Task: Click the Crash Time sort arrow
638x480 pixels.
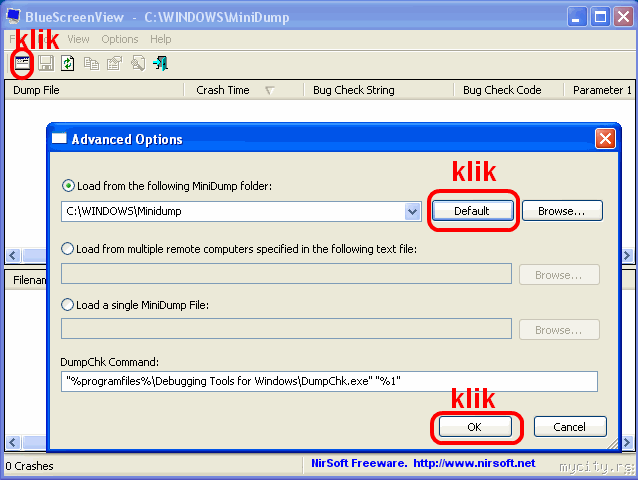Action: point(269,90)
